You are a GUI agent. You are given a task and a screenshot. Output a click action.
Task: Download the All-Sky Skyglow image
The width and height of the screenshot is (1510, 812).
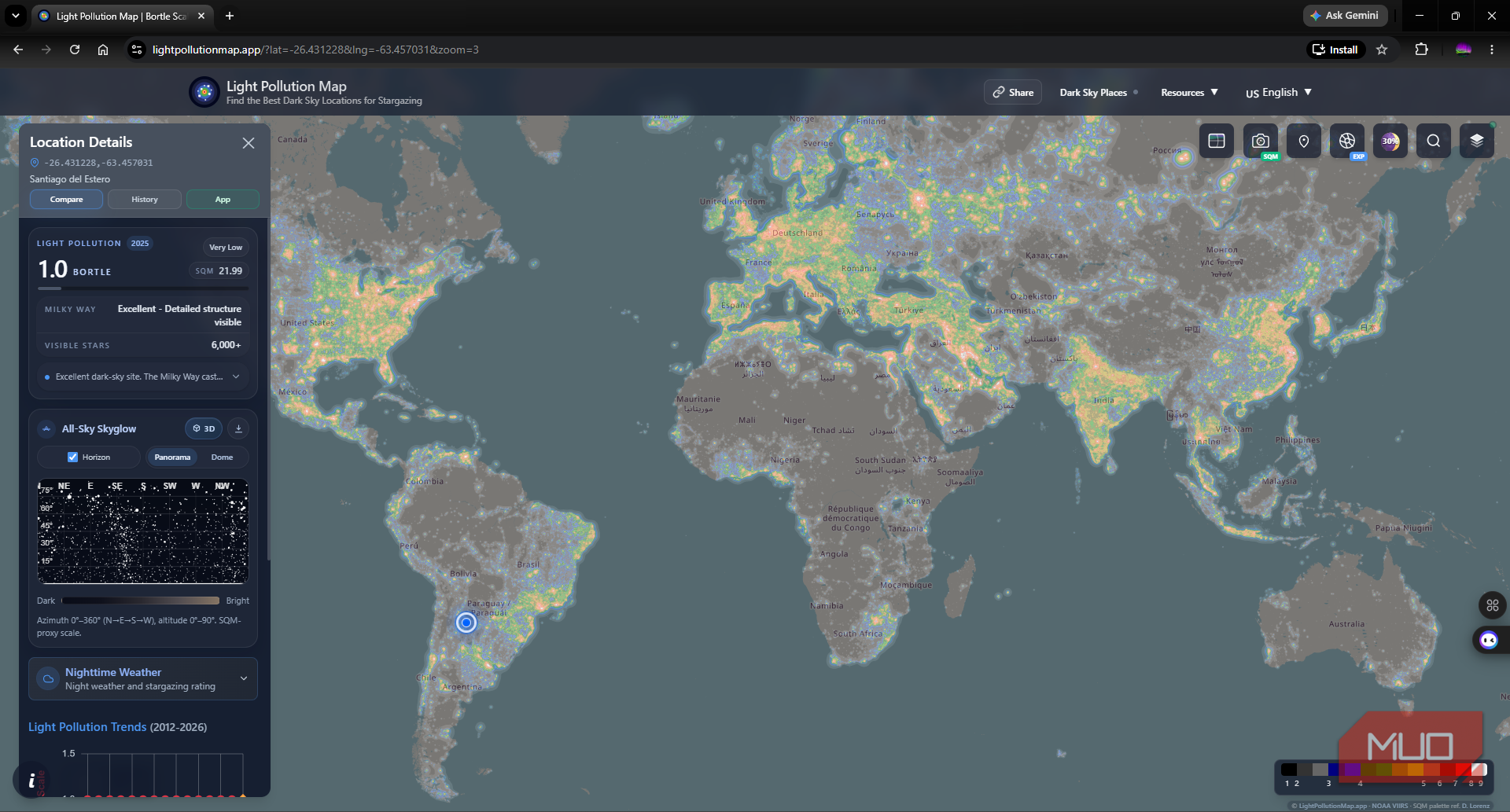(x=238, y=428)
